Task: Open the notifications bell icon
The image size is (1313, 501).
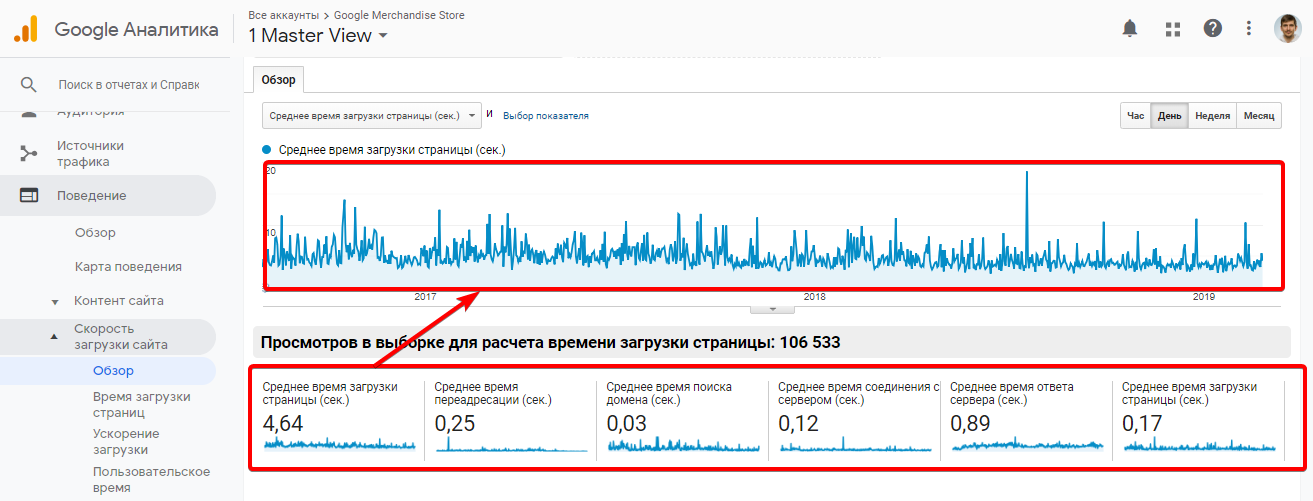Action: click(x=1130, y=29)
